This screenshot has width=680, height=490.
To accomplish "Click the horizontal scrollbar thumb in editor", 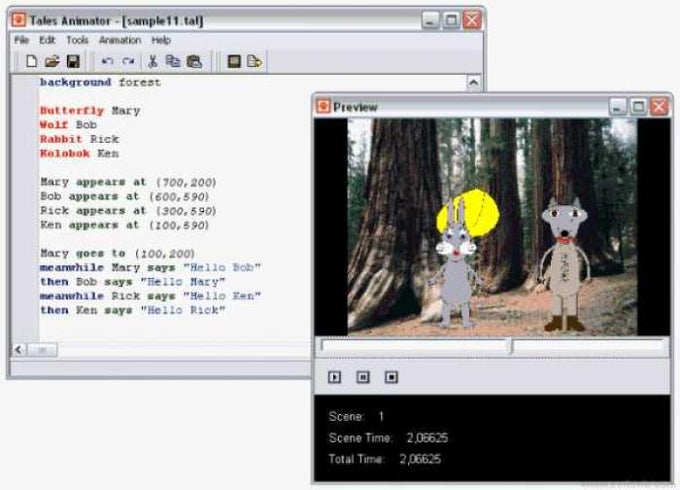I will 42,350.
